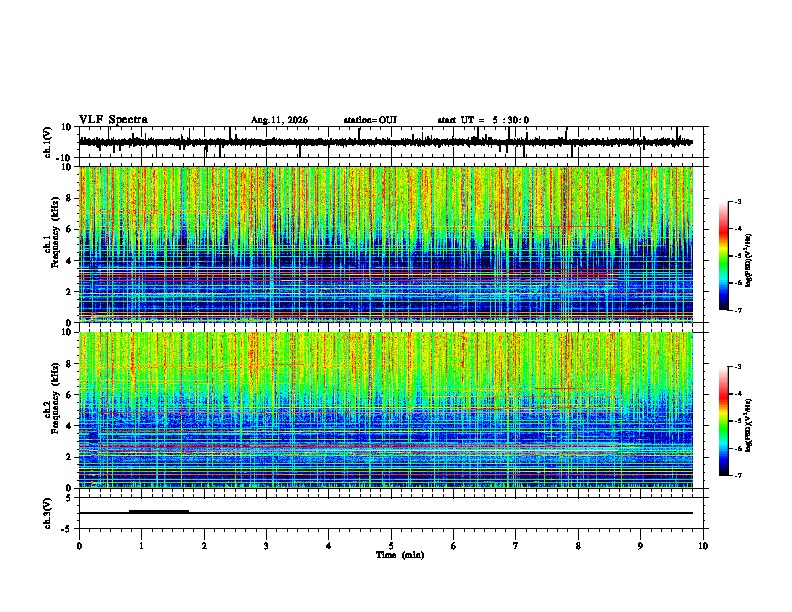Click the '-7' tick on ch.1 colorbar
The width and height of the screenshot is (792, 612).
point(738,310)
